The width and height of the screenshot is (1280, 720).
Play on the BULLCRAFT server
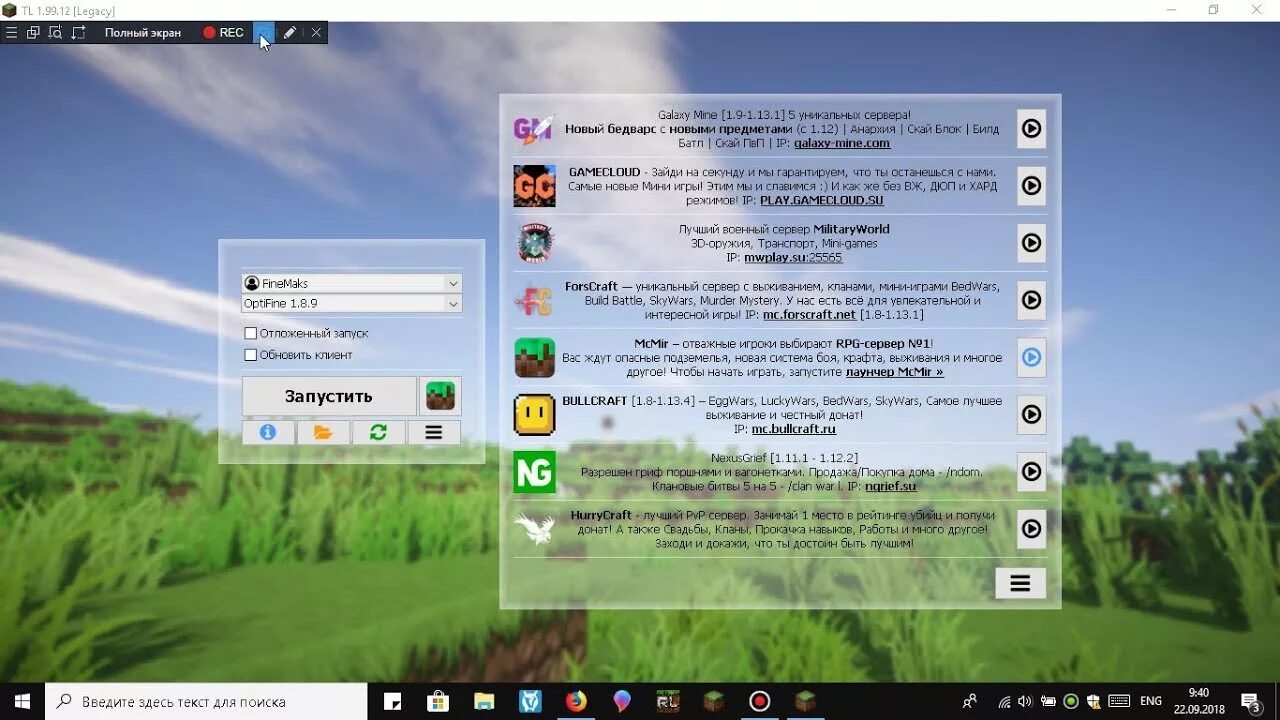point(1031,414)
